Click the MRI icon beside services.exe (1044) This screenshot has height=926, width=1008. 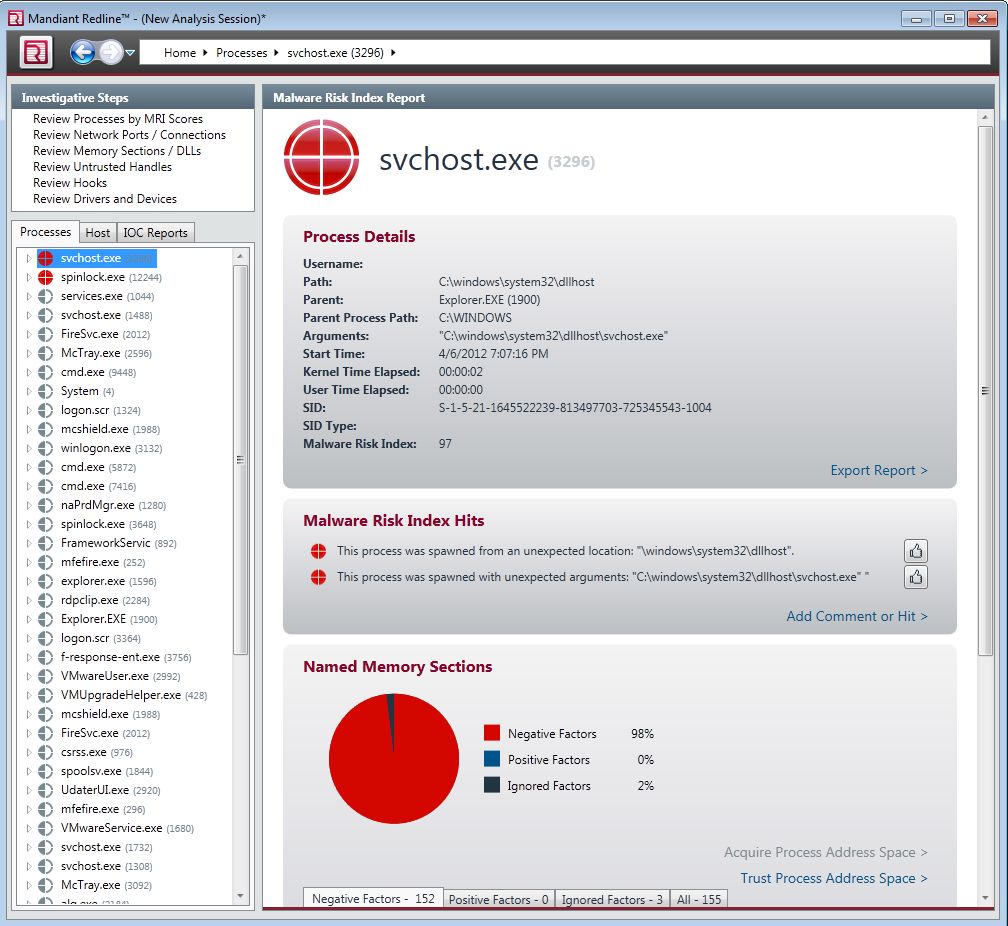coord(46,296)
